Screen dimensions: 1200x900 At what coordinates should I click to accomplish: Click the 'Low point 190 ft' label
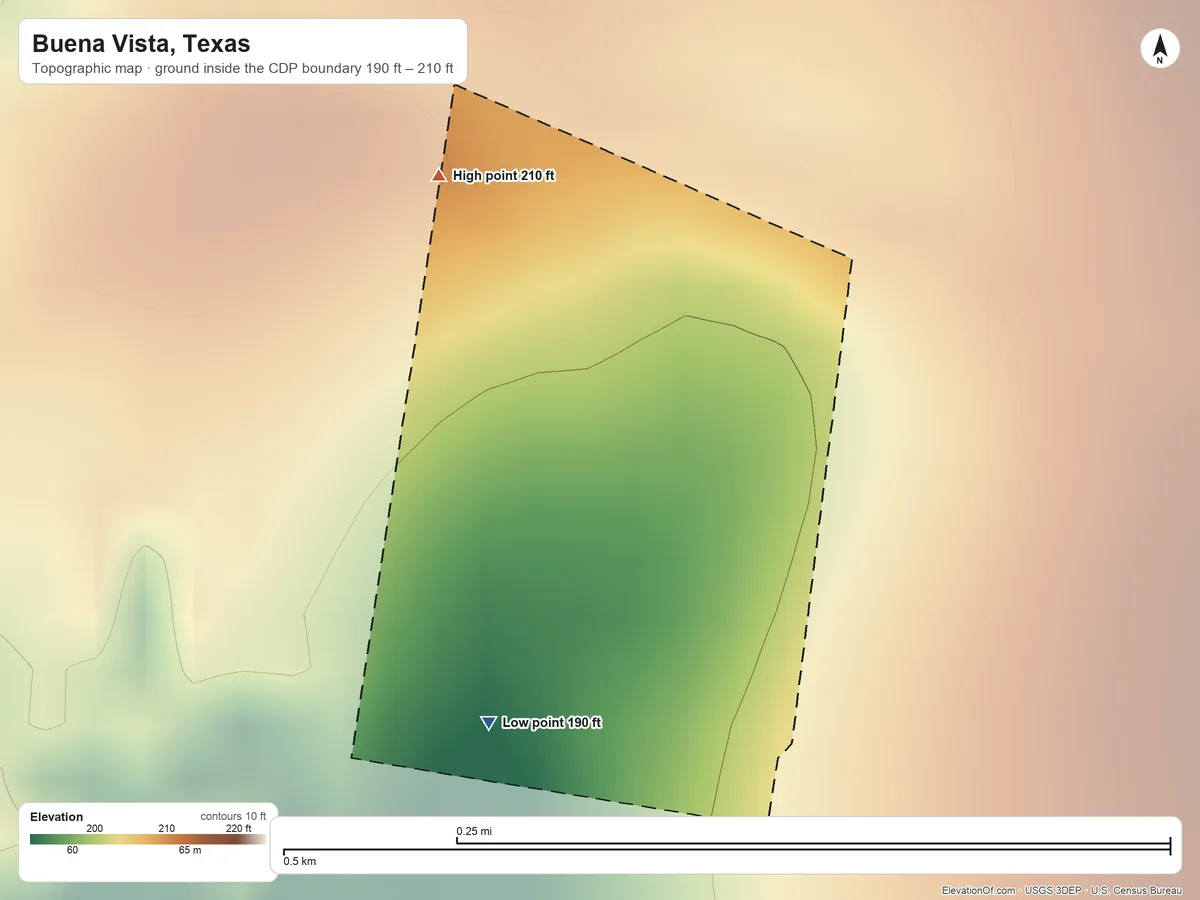click(552, 723)
